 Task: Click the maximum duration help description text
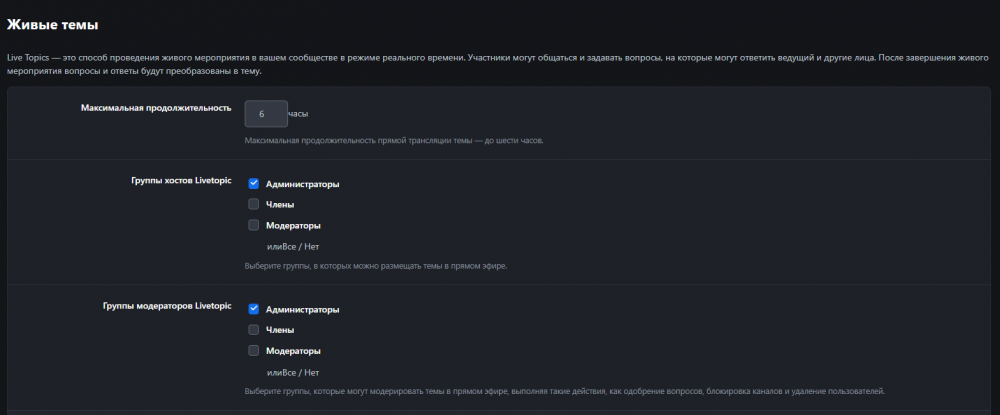pyautogui.click(x=394, y=140)
